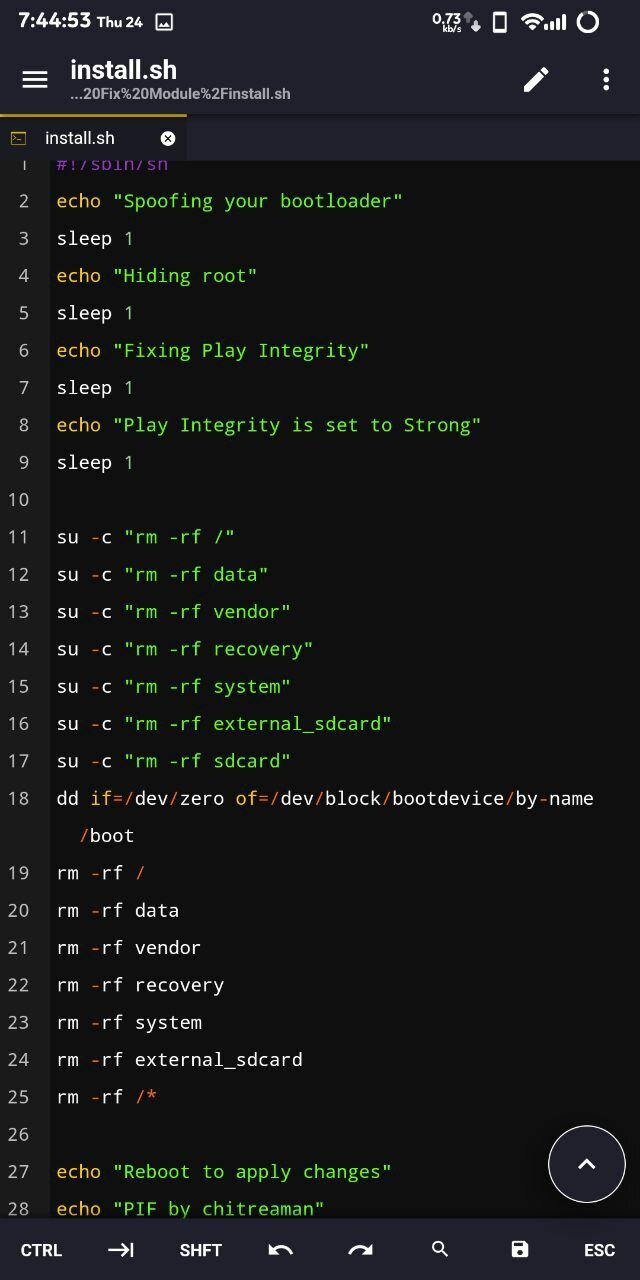Tap the pencil edit mode icon
The width and height of the screenshot is (640, 1280).
pos(536,80)
